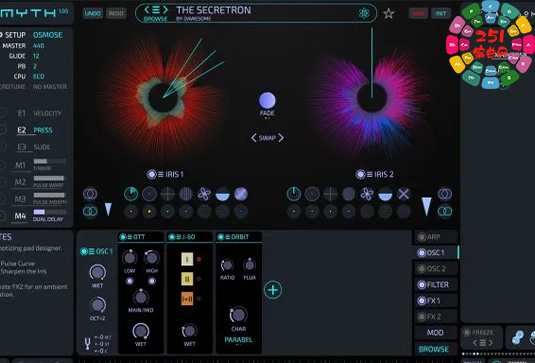
Task: Select Iris 1 concentric ring icon
Action: [x=149, y=194]
